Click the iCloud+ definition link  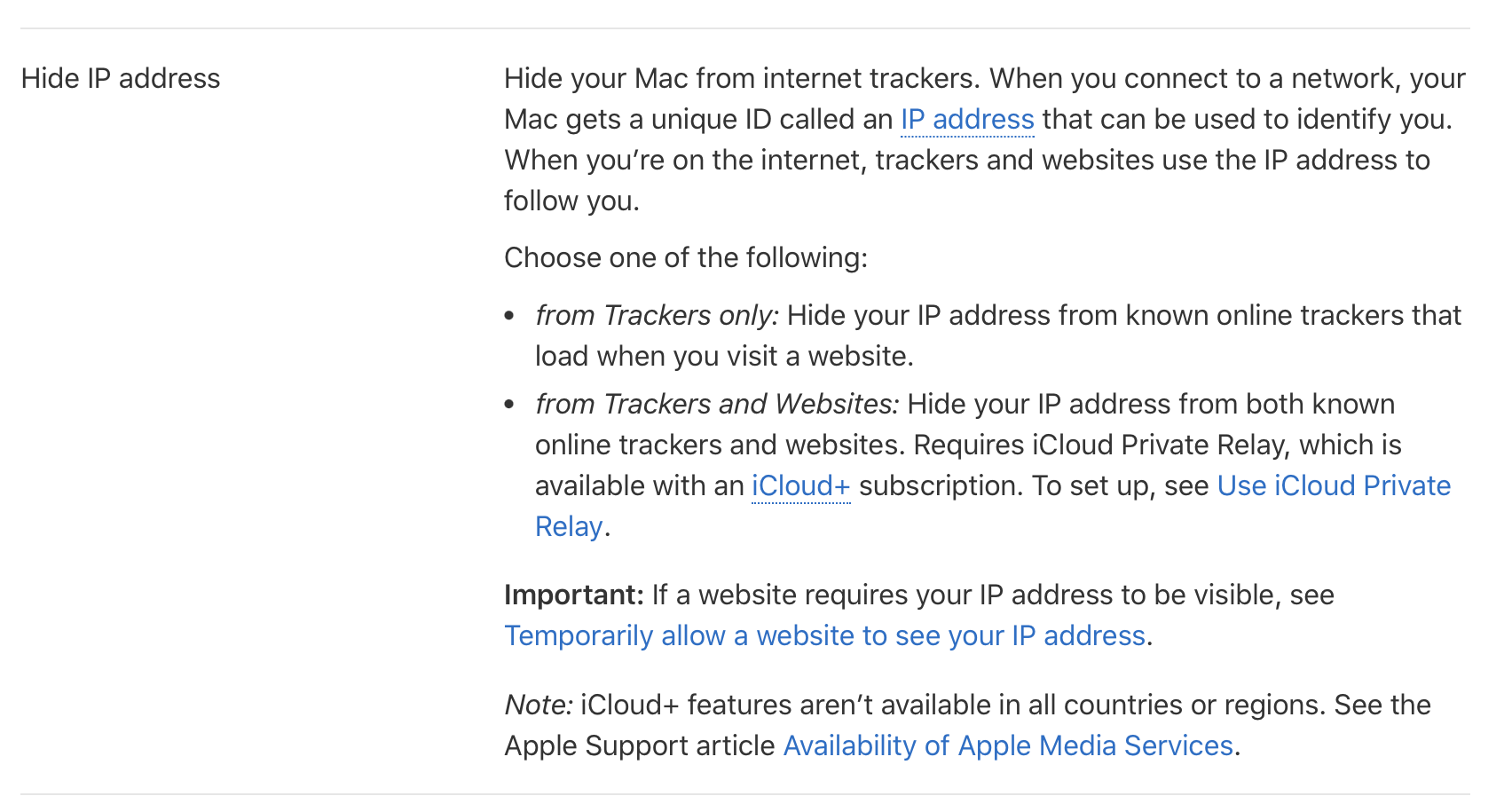pos(800,485)
